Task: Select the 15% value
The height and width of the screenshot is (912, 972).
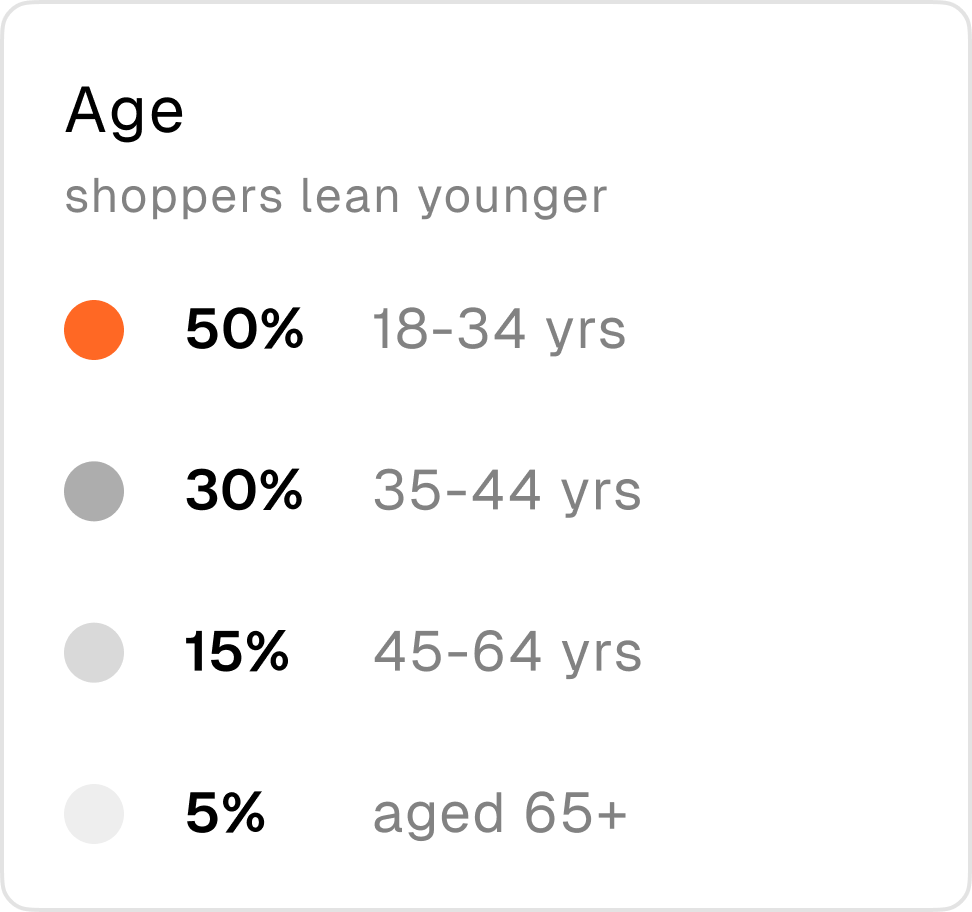Action: click(237, 652)
